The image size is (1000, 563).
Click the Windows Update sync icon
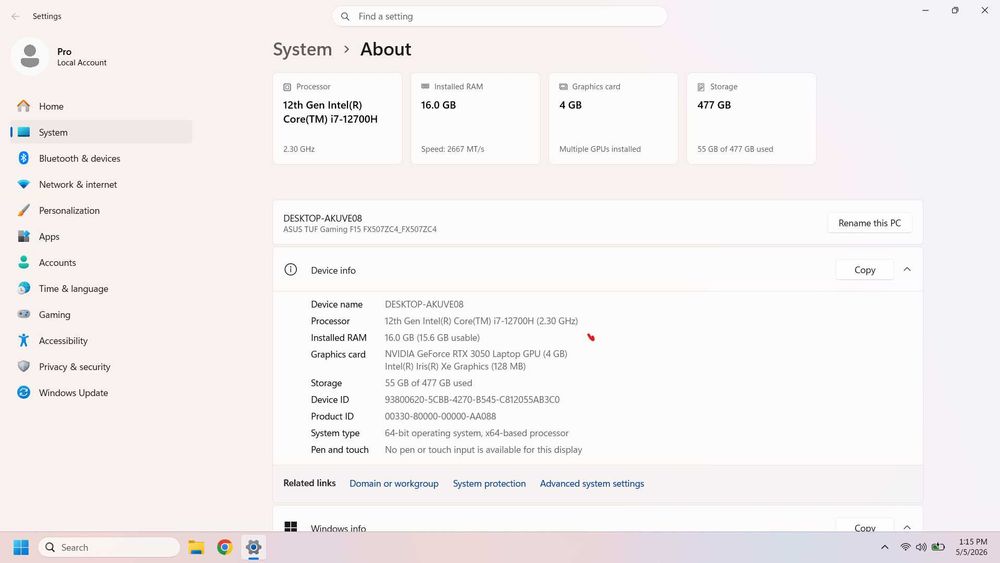click(x=24, y=393)
